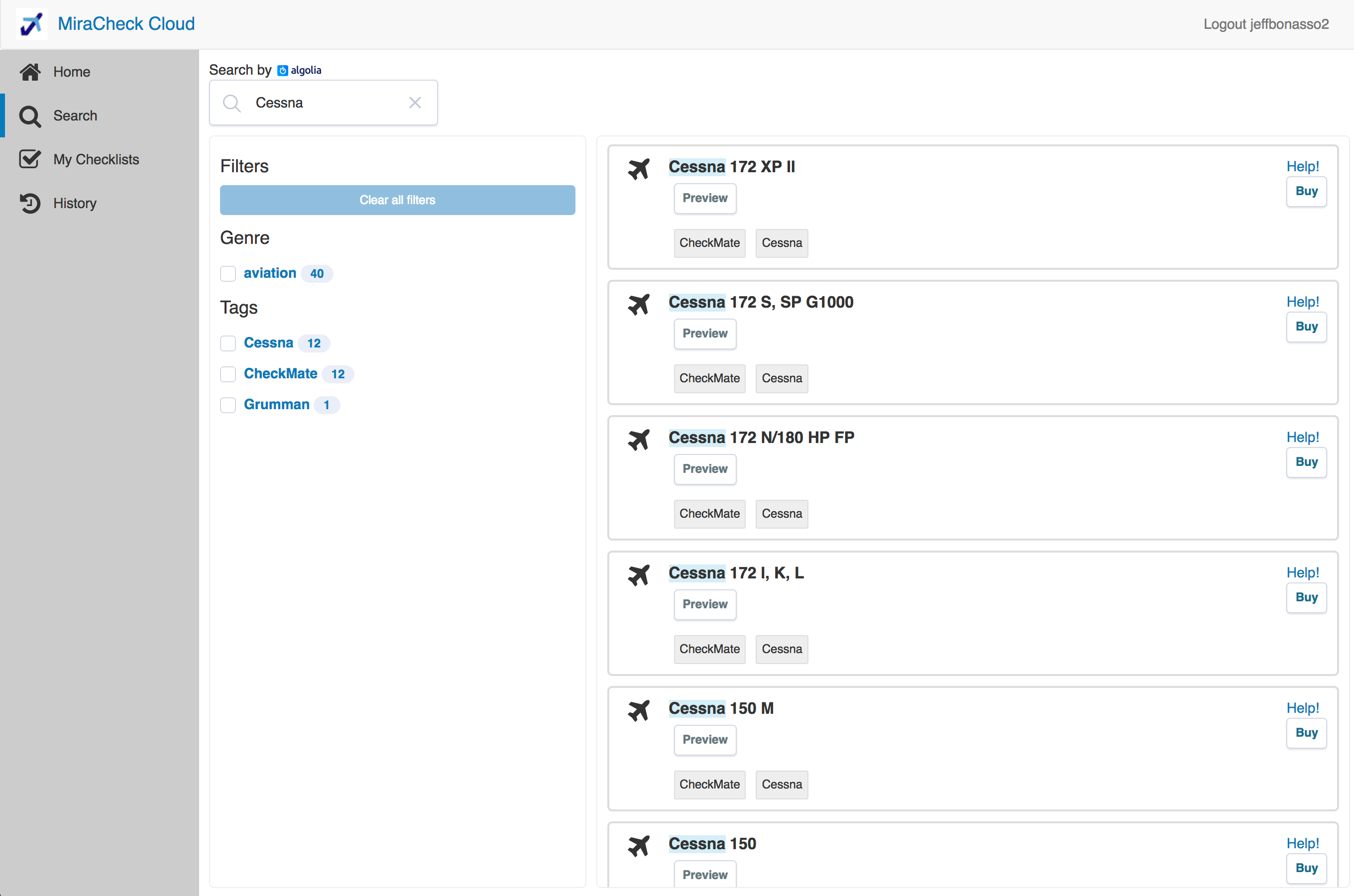Click CheckMate tag on Cessna 150 M
1354x896 pixels.
[x=709, y=785]
